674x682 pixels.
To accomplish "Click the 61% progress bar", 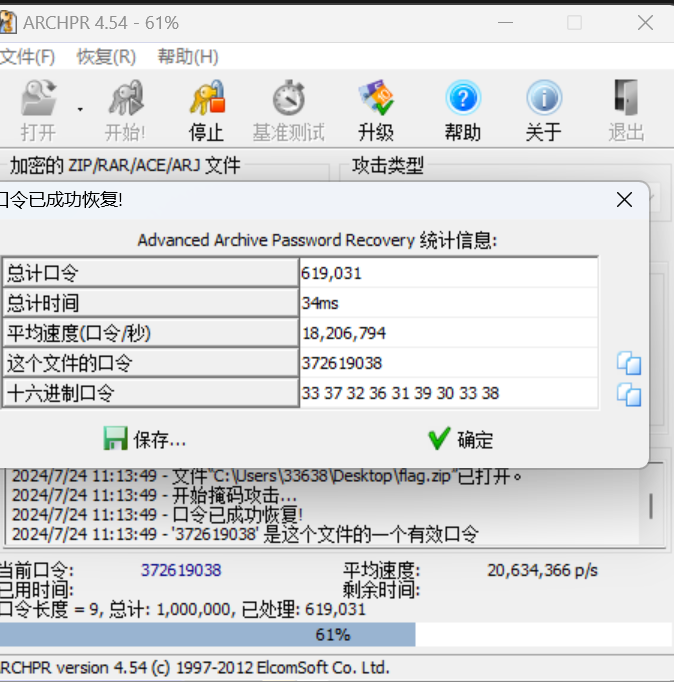I will (x=337, y=634).
